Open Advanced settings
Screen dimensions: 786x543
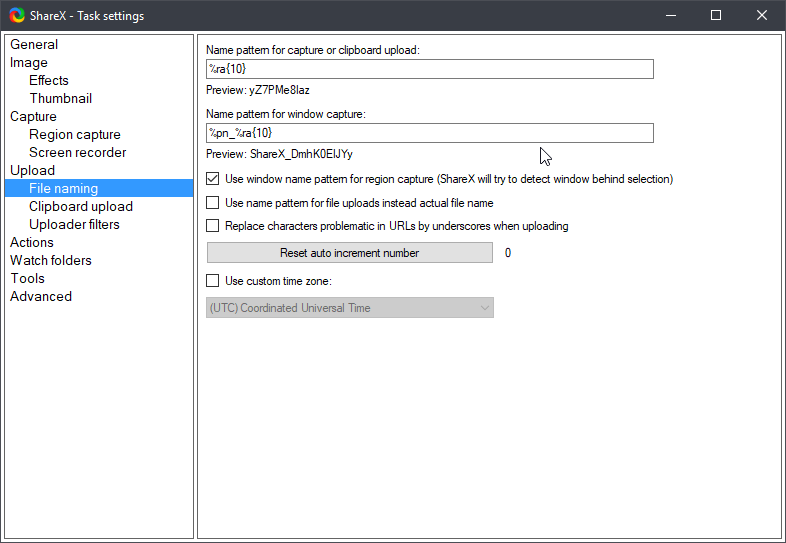click(x=41, y=297)
